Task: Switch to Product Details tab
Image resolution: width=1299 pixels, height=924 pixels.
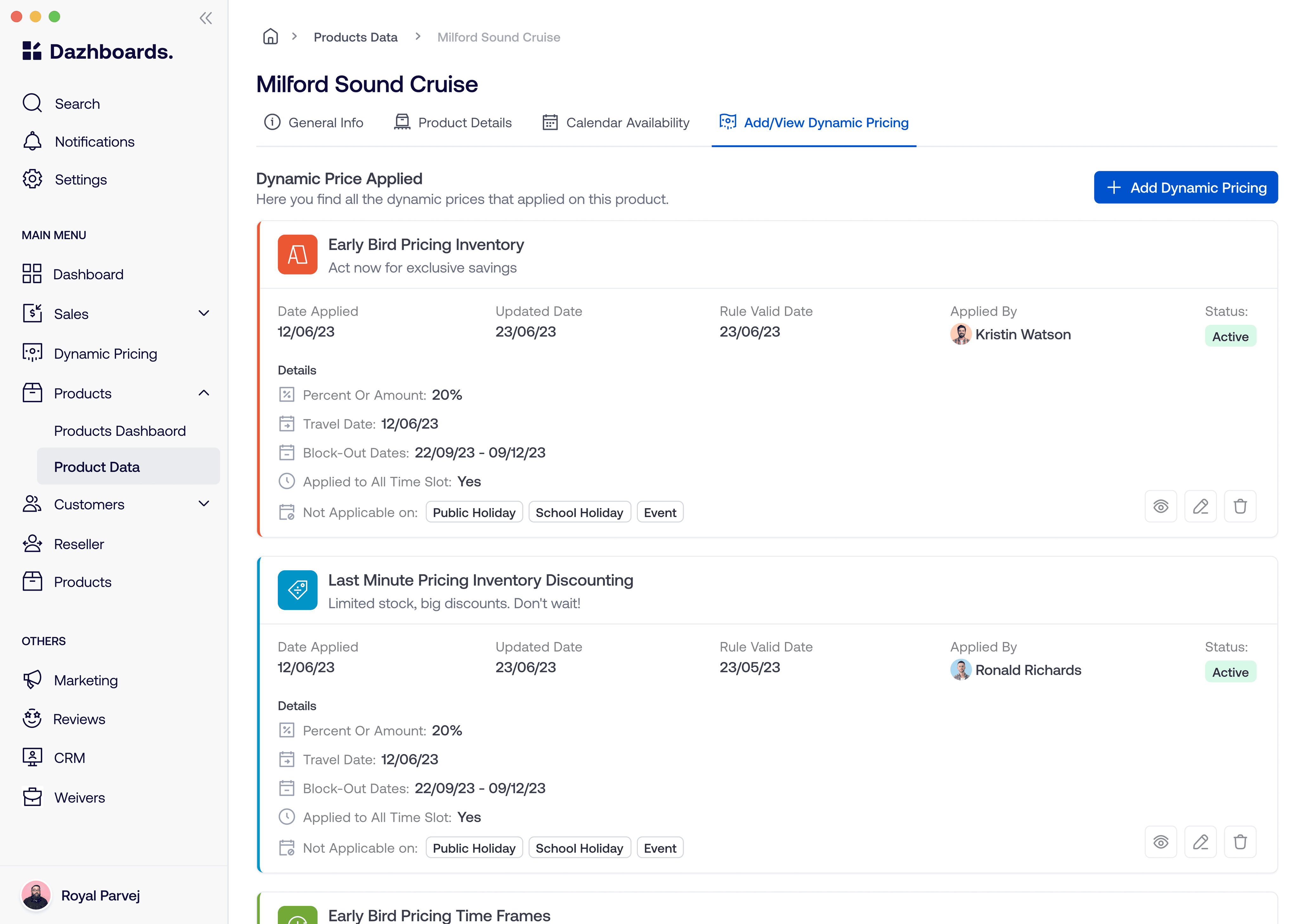Action: [x=453, y=123]
